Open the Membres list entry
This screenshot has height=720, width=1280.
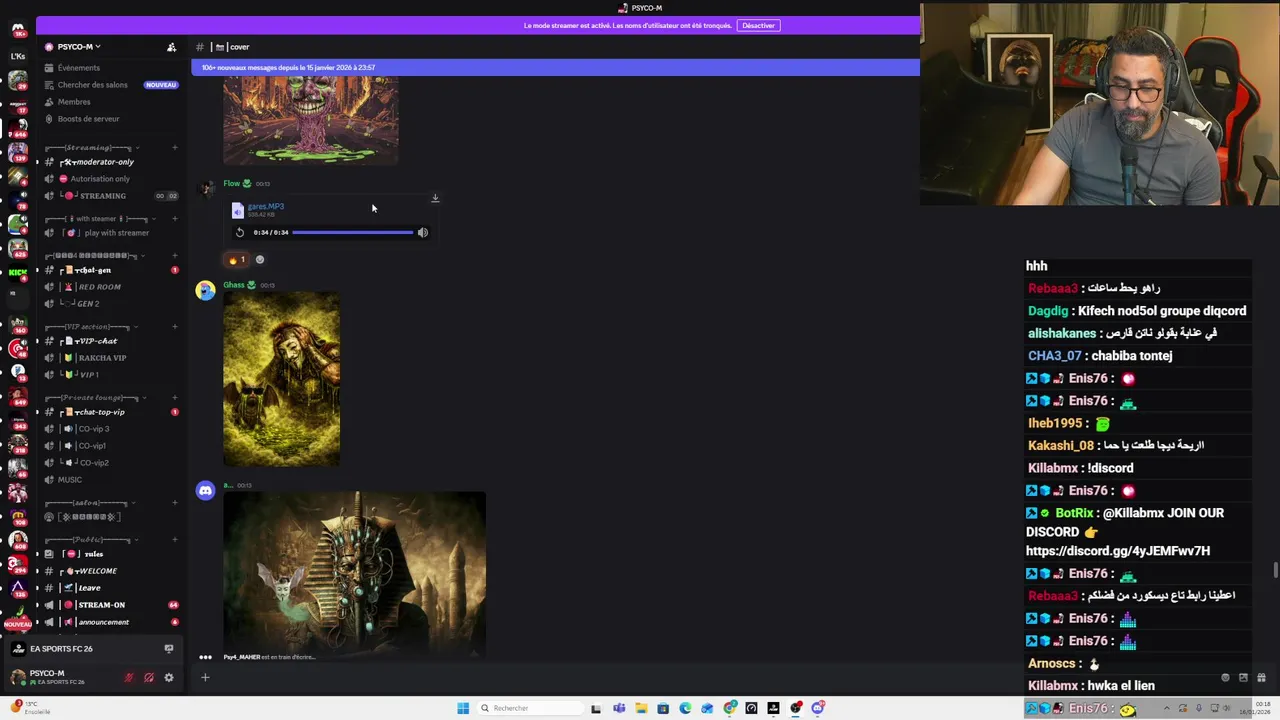[74, 102]
